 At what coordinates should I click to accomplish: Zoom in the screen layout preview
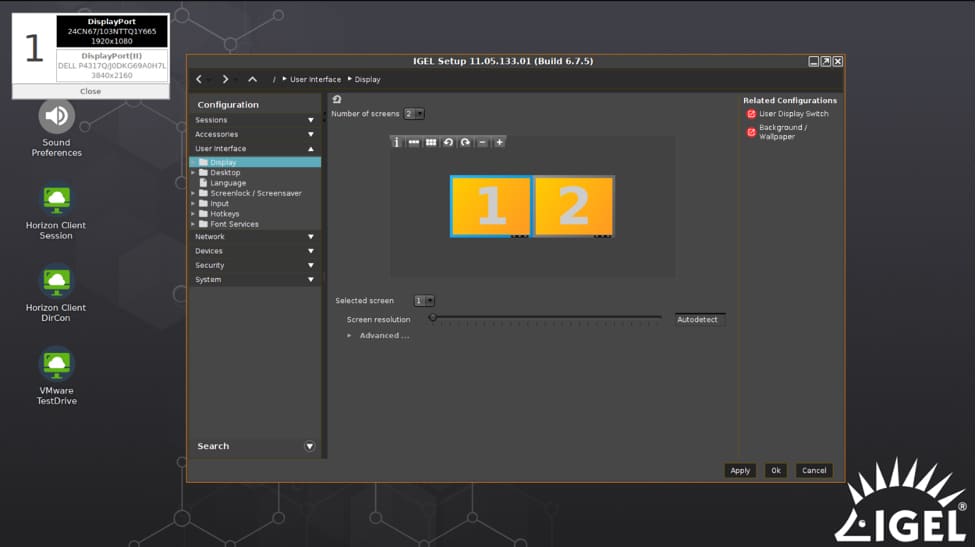point(499,143)
